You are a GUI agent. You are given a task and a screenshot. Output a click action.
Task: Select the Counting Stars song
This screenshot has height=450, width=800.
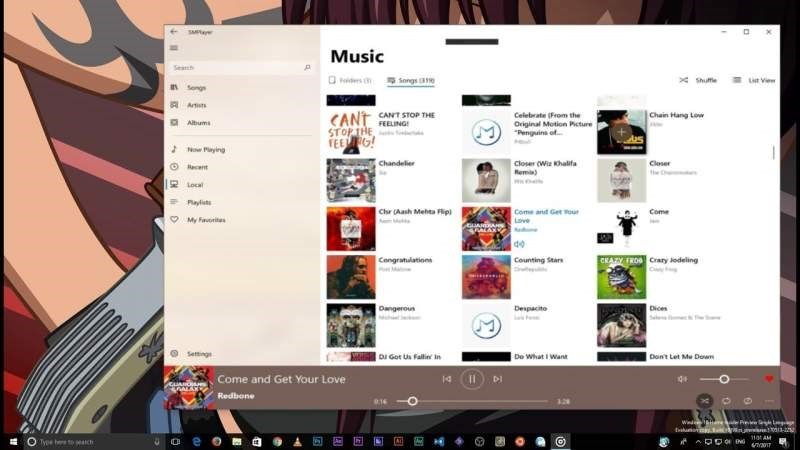tap(538, 260)
